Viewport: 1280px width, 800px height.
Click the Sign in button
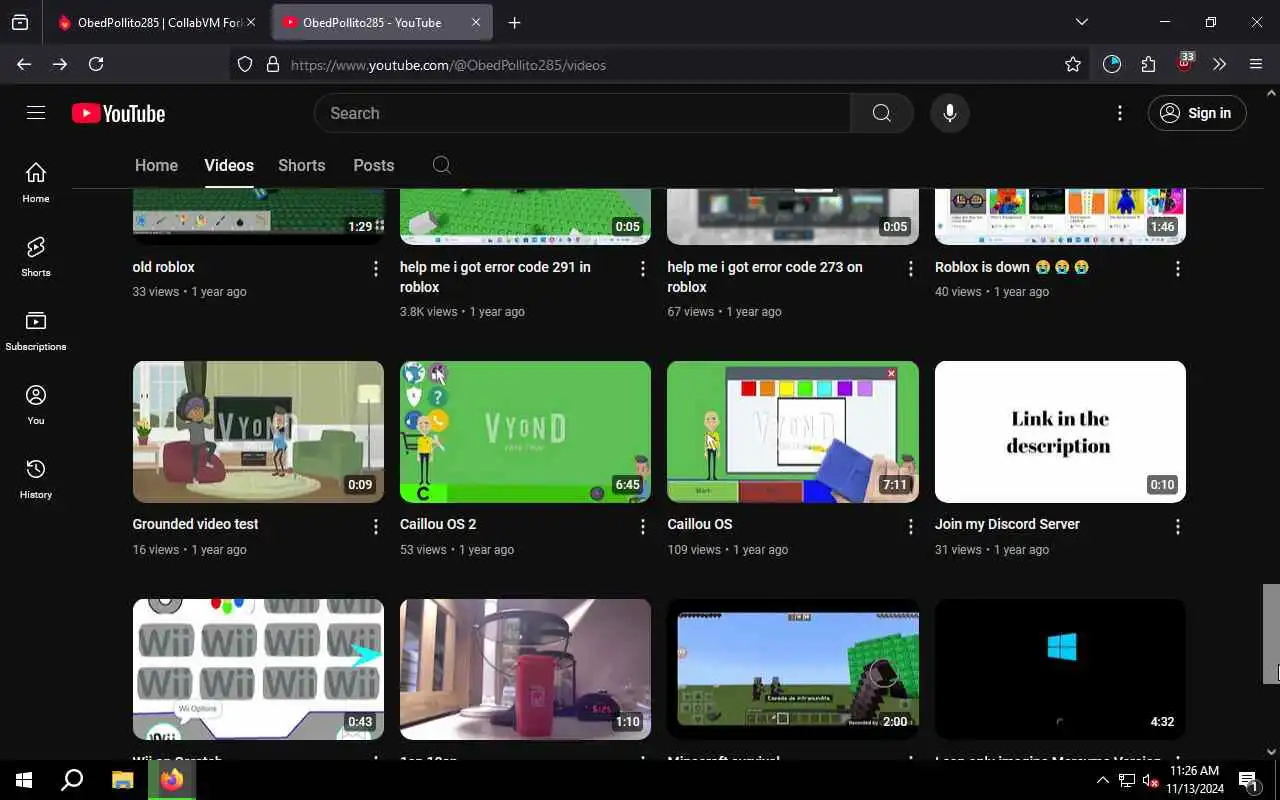[1197, 113]
